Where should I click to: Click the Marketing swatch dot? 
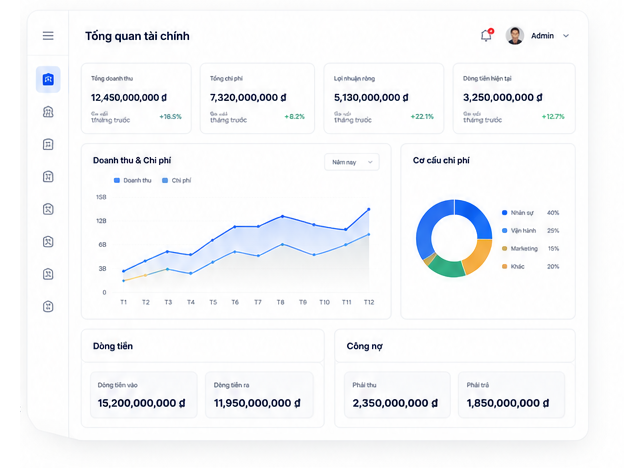point(505,249)
